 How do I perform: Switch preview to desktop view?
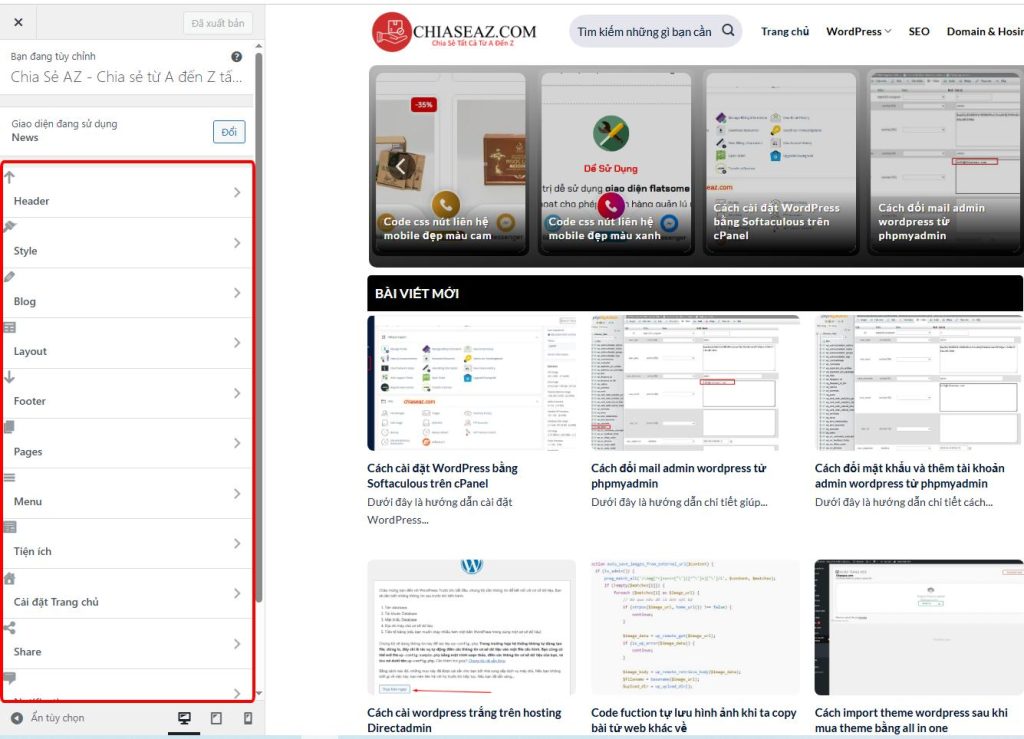tap(184, 717)
